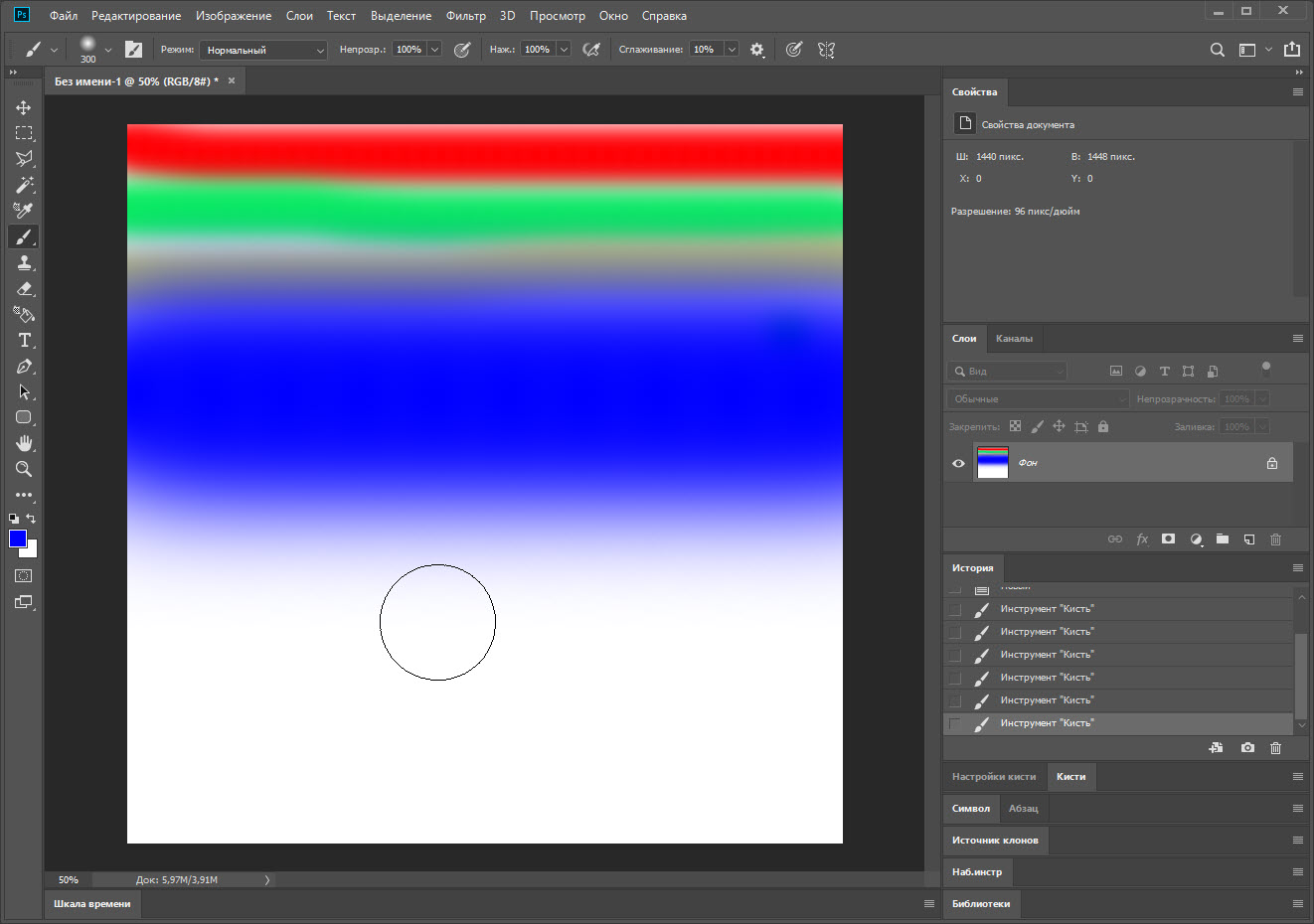Open Обычные layer blend mode dropdown
1314x924 pixels.
coord(1038,398)
